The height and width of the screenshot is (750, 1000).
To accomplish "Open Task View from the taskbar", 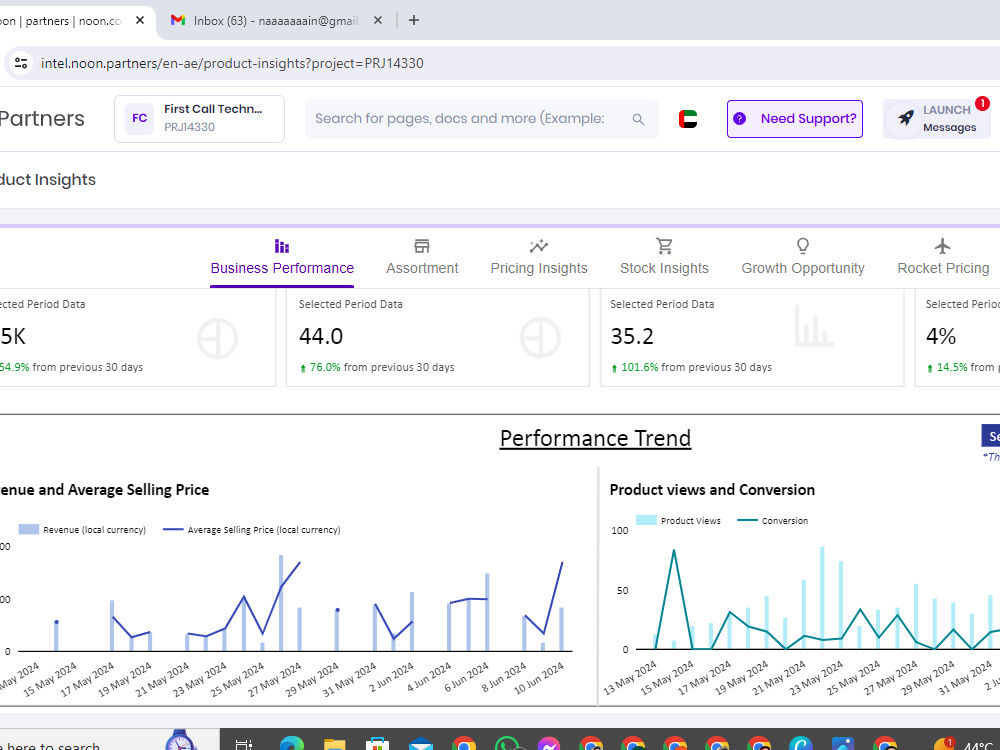I will pyautogui.click(x=244, y=744).
